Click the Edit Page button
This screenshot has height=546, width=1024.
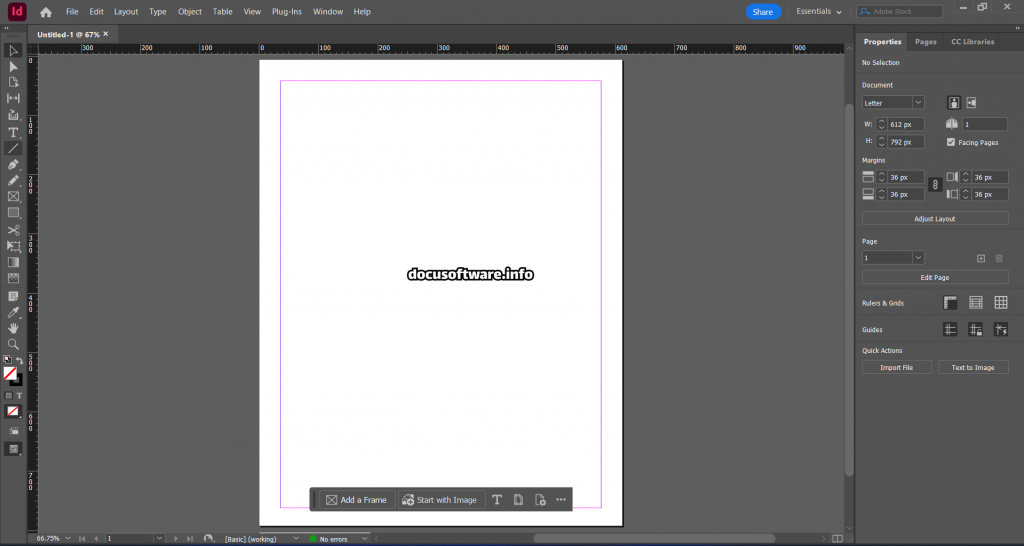[x=935, y=278]
